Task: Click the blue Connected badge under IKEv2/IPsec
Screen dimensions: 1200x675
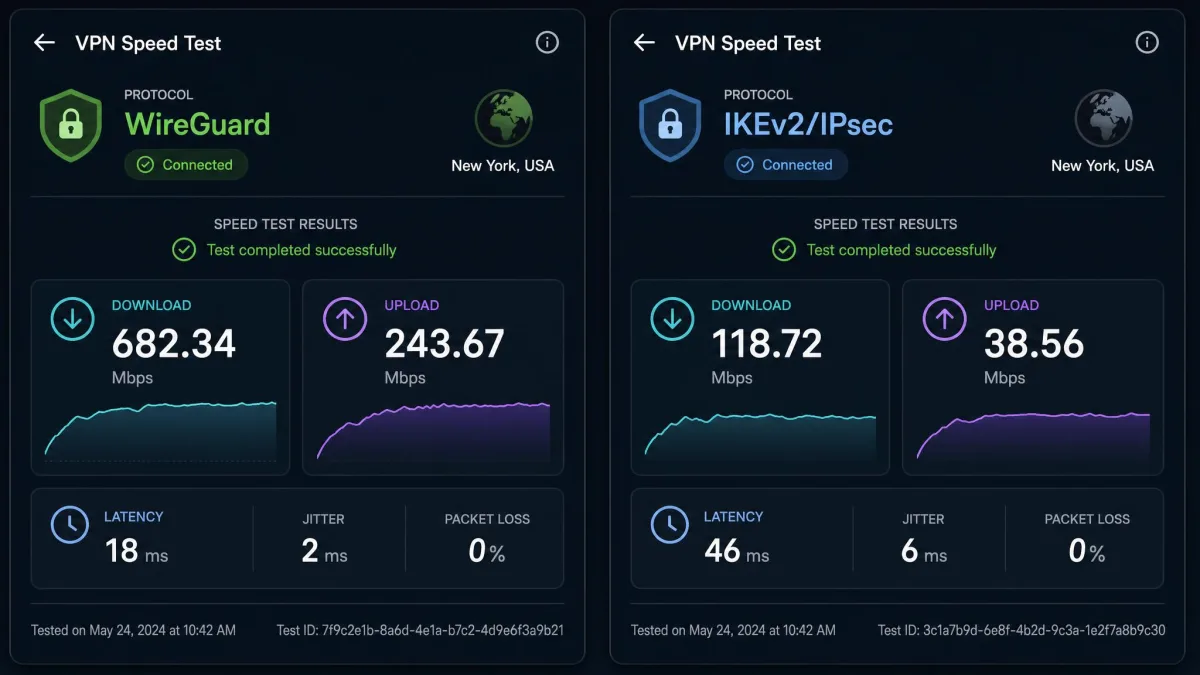Action: (786, 165)
